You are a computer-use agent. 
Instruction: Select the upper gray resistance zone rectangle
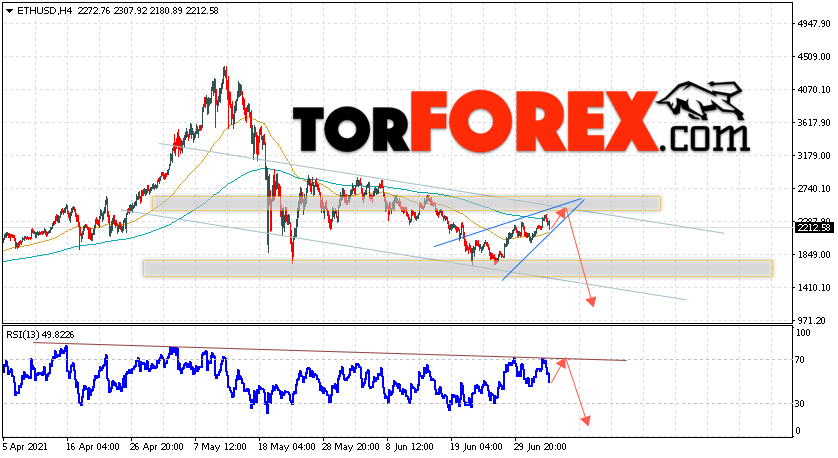point(406,203)
